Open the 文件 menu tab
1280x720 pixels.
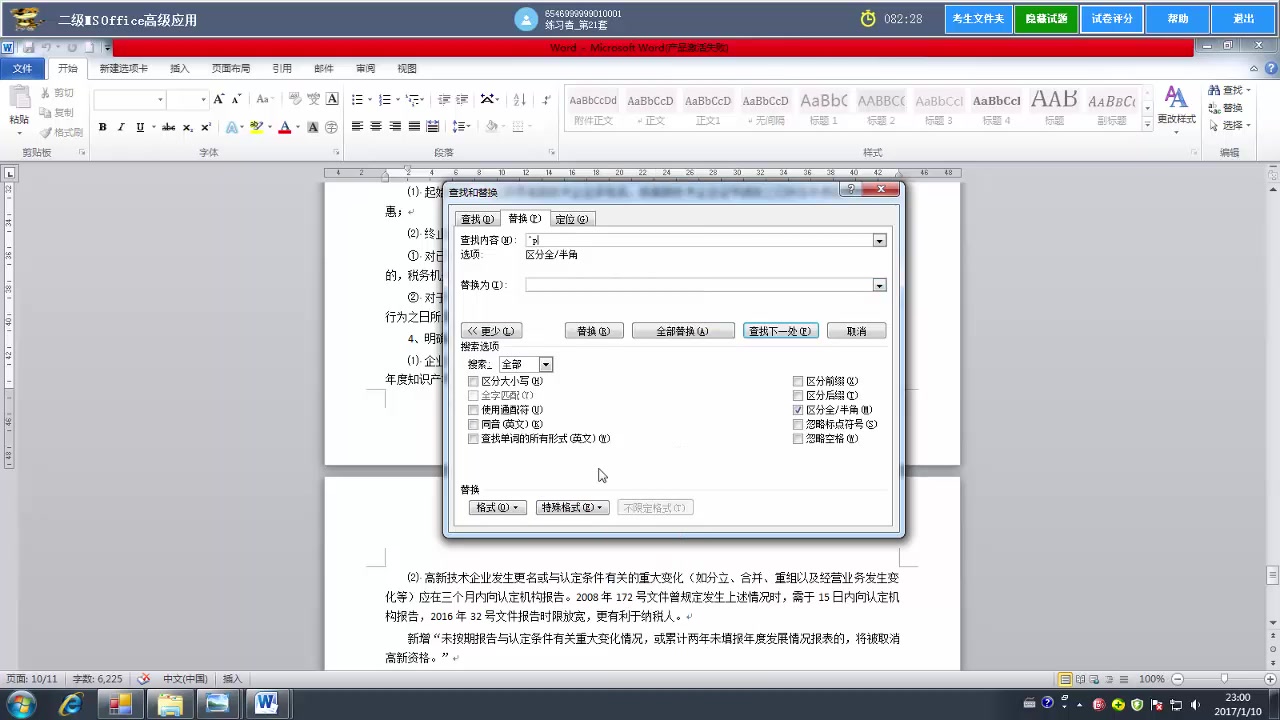coord(22,69)
